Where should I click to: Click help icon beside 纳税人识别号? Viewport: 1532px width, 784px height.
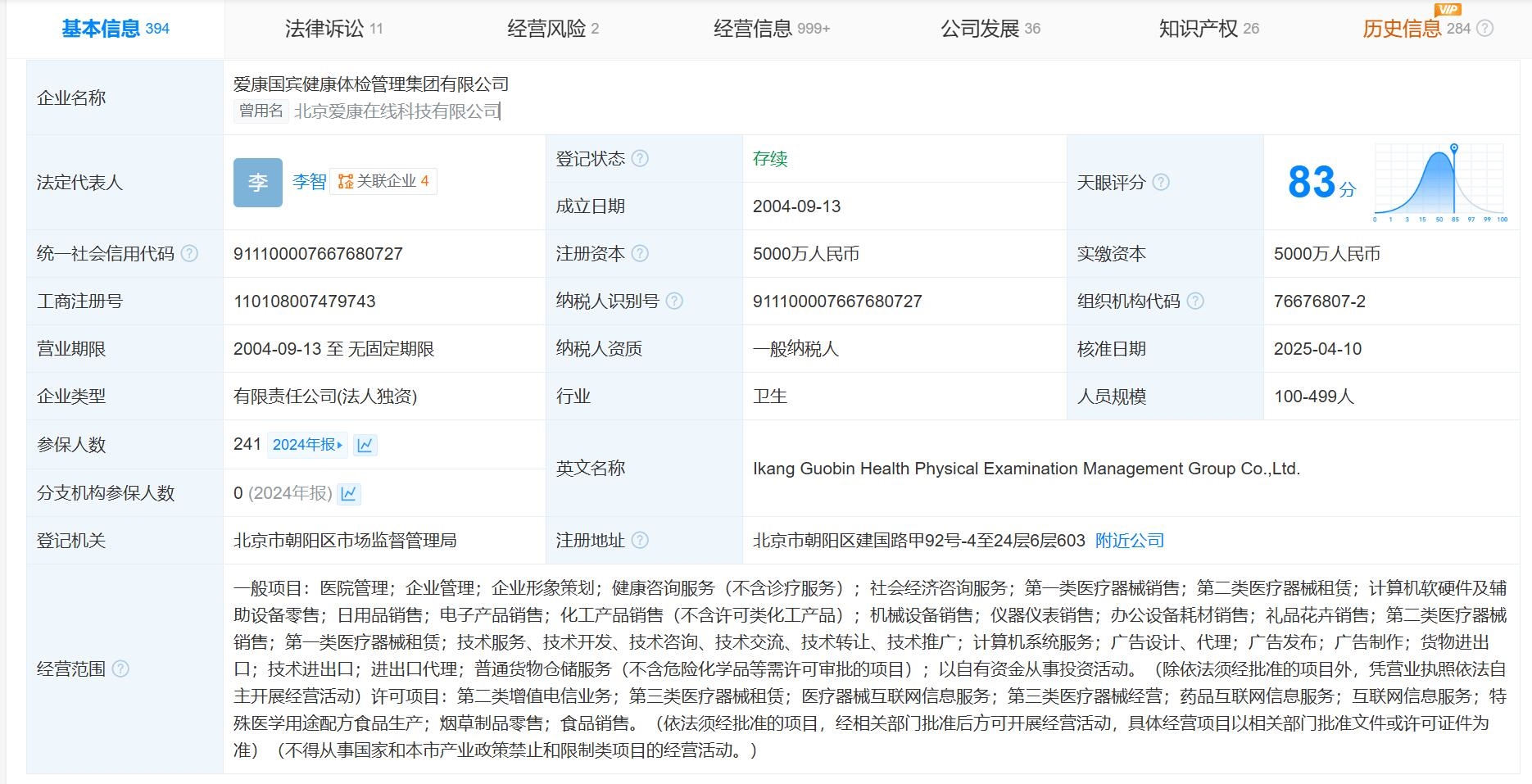674,301
